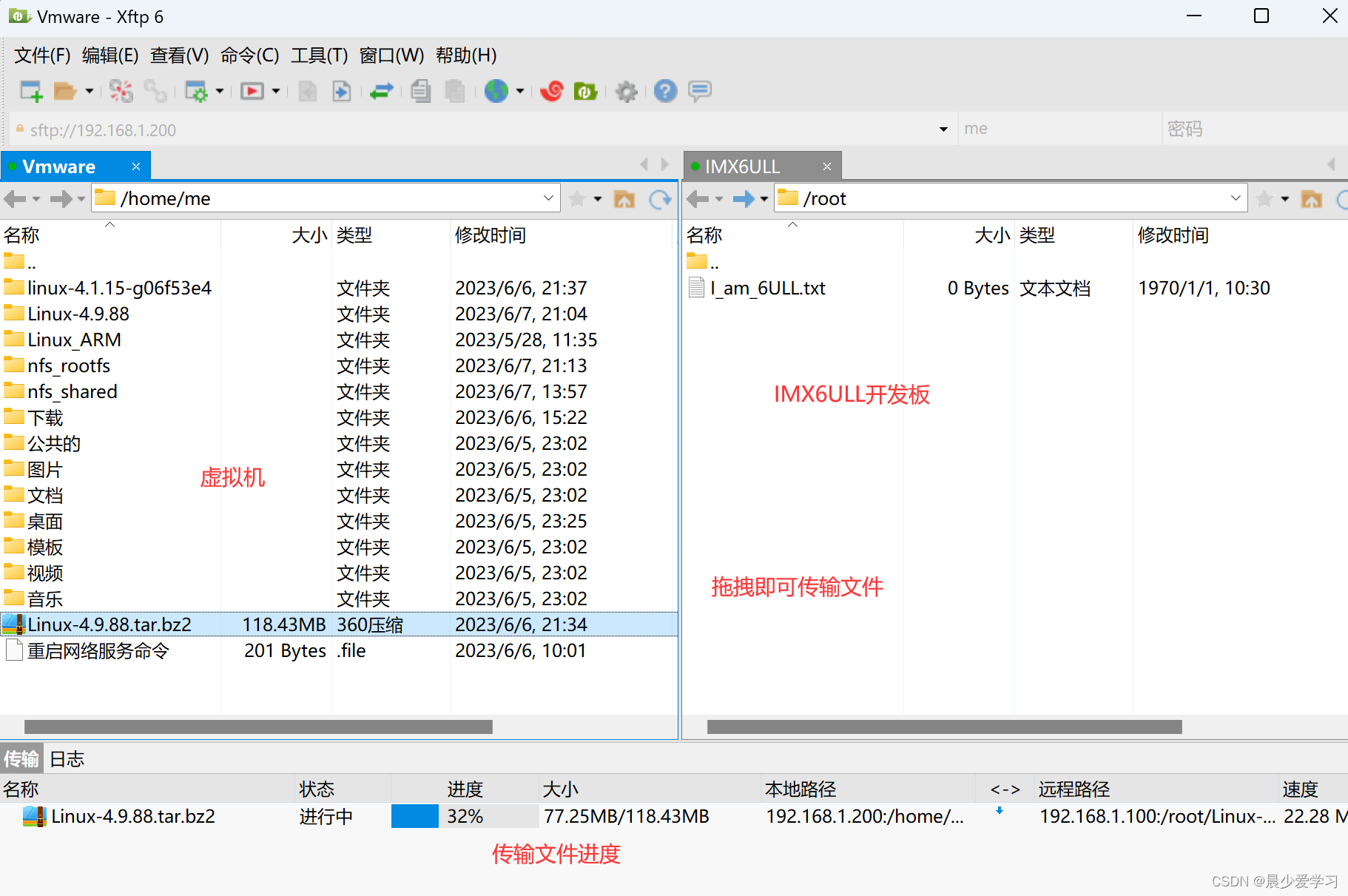The height and width of the screenshot is (896, 1348).
Task: Click the Vmware pane bookmark star
Action: point(577,198)
